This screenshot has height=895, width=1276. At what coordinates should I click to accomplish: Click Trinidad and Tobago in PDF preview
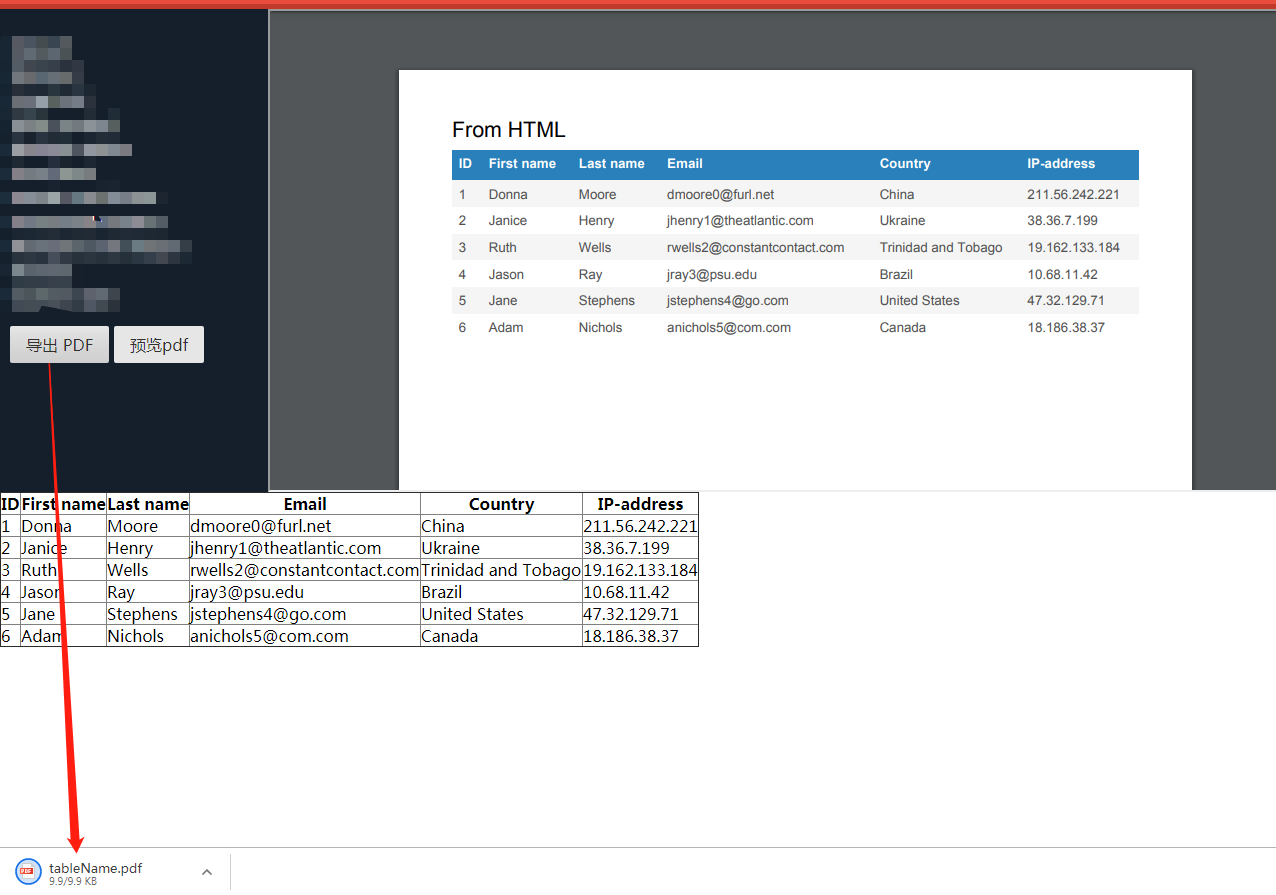tap(941, 247)
